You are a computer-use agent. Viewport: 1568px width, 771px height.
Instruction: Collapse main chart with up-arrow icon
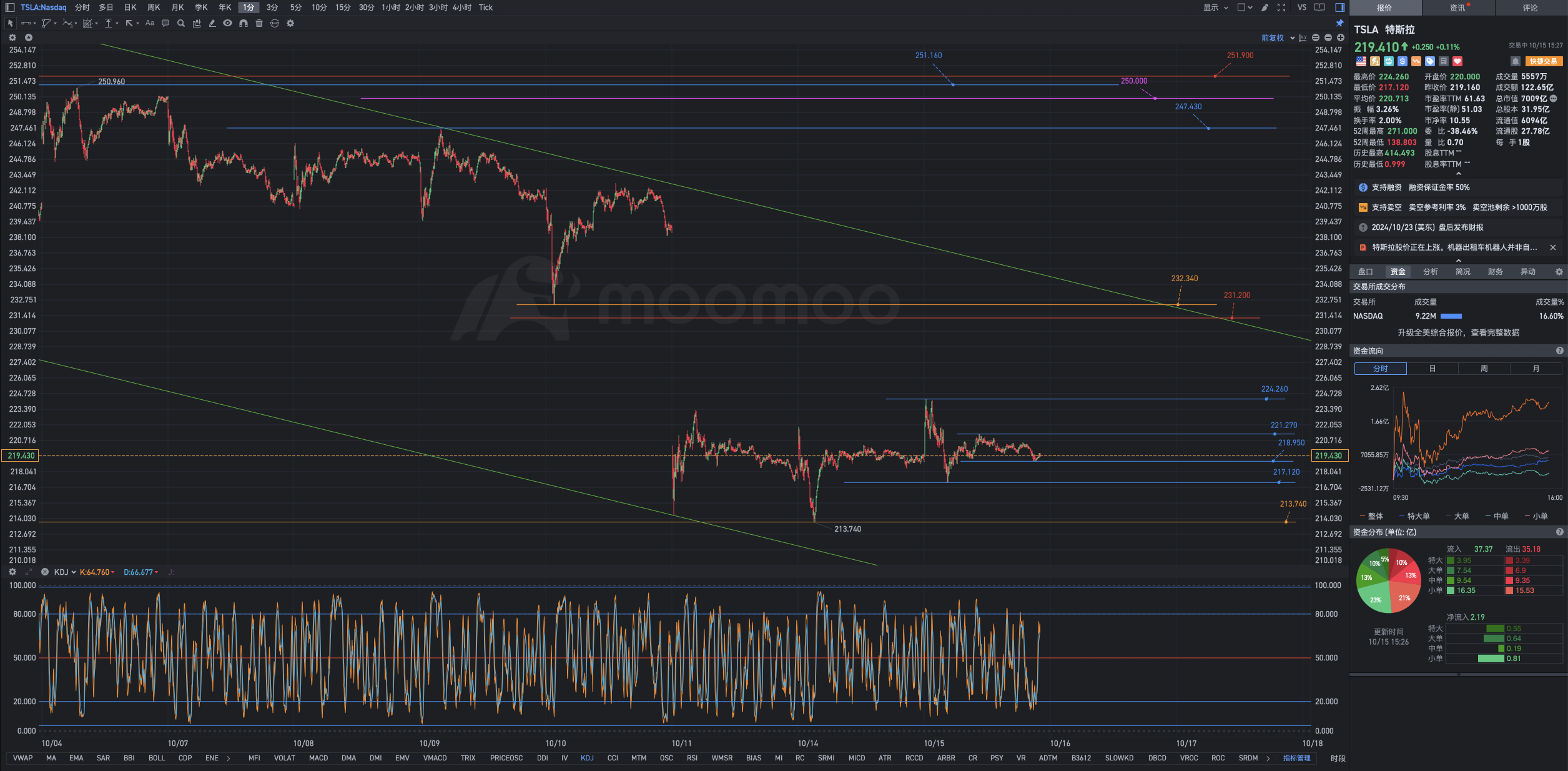pos(28,37)
